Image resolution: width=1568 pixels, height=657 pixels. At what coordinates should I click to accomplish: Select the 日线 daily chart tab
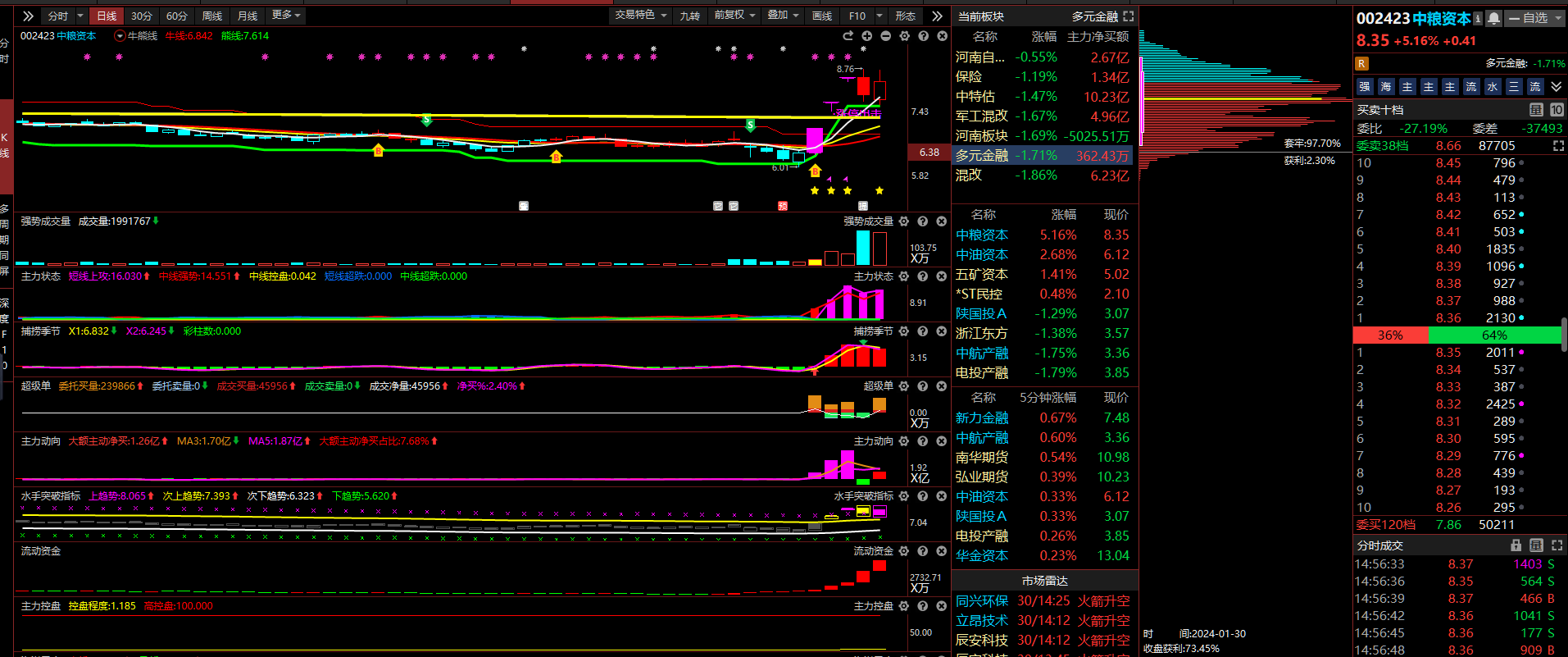(x=107, y=16)
